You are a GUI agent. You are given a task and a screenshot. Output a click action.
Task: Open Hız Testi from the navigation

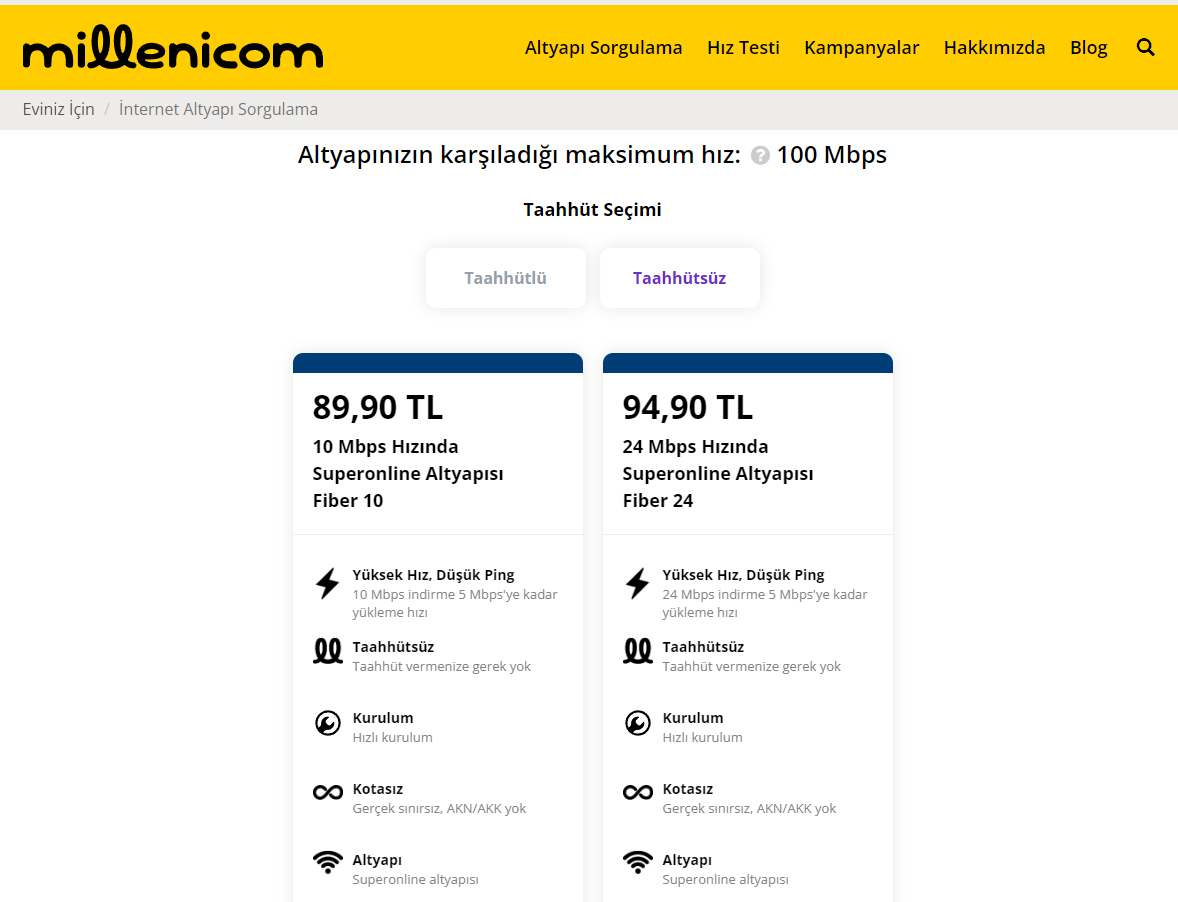pos(743,47)
